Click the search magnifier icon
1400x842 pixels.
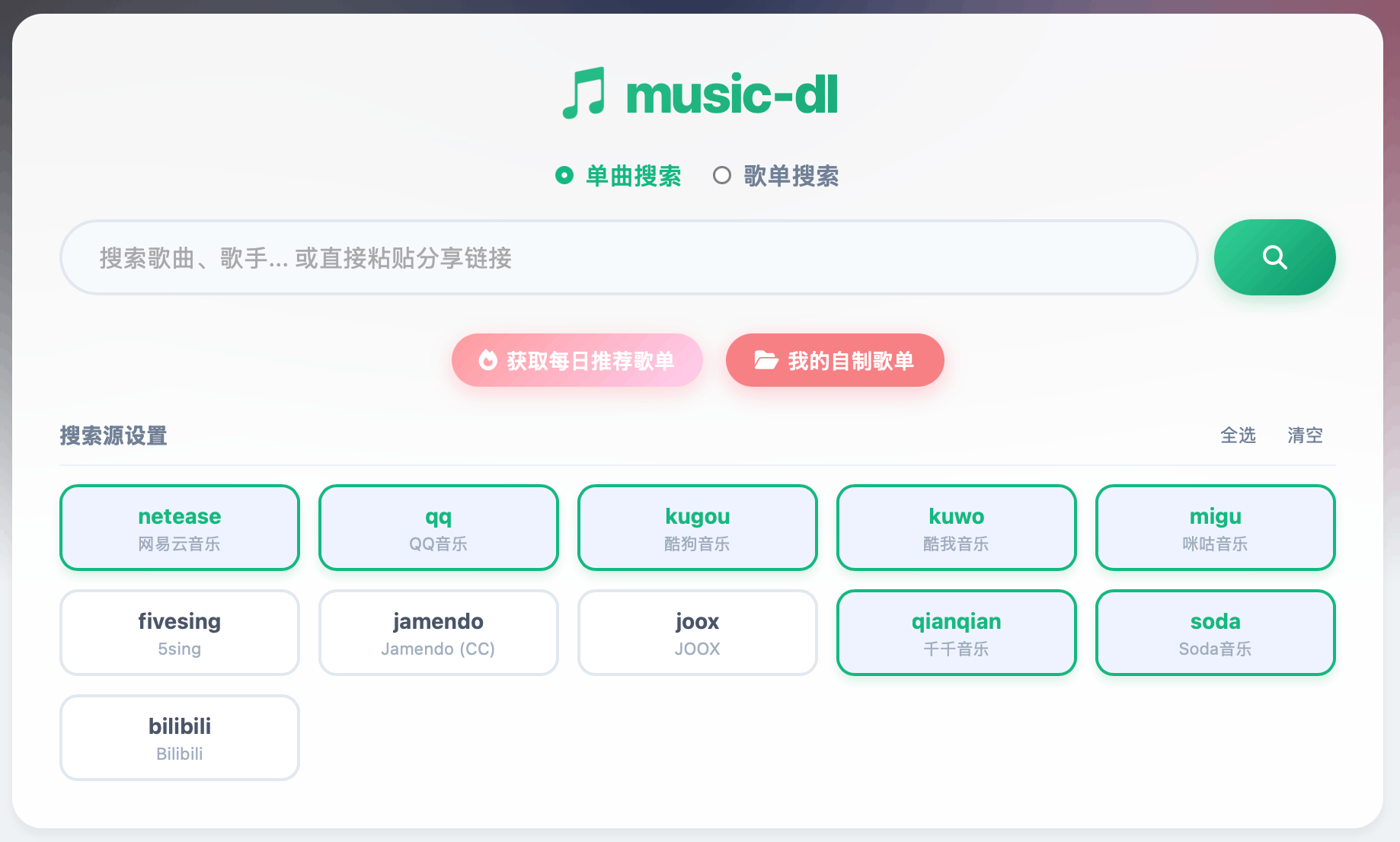[x=1274, y=257]
